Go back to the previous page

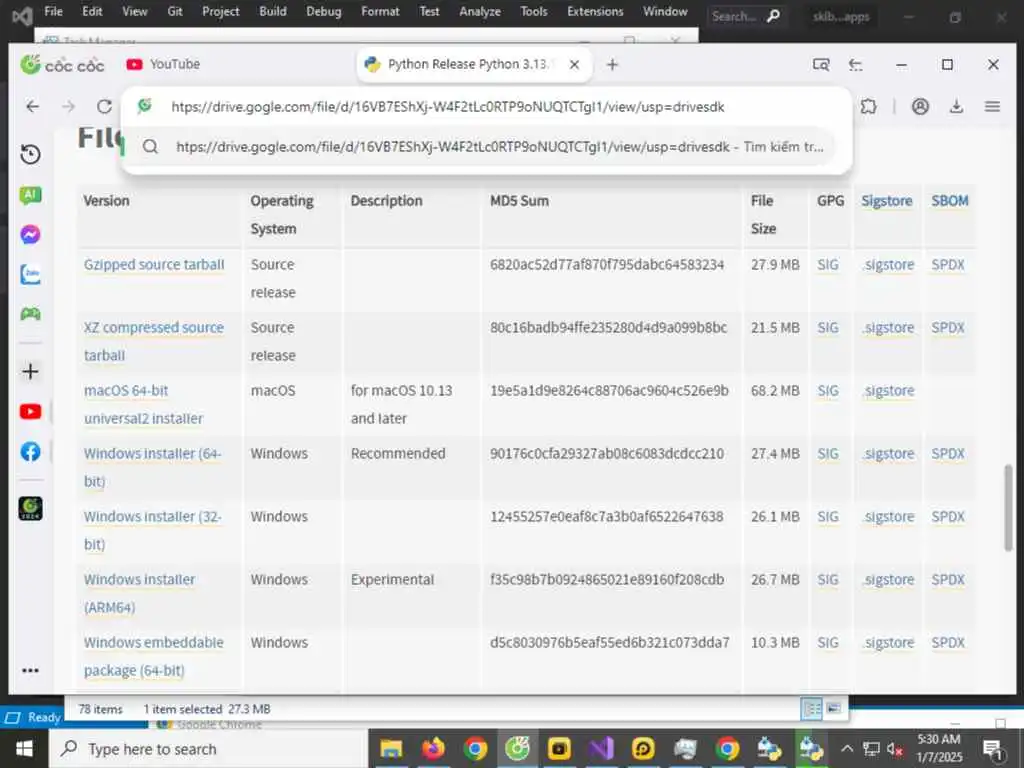tap(33, 106)
